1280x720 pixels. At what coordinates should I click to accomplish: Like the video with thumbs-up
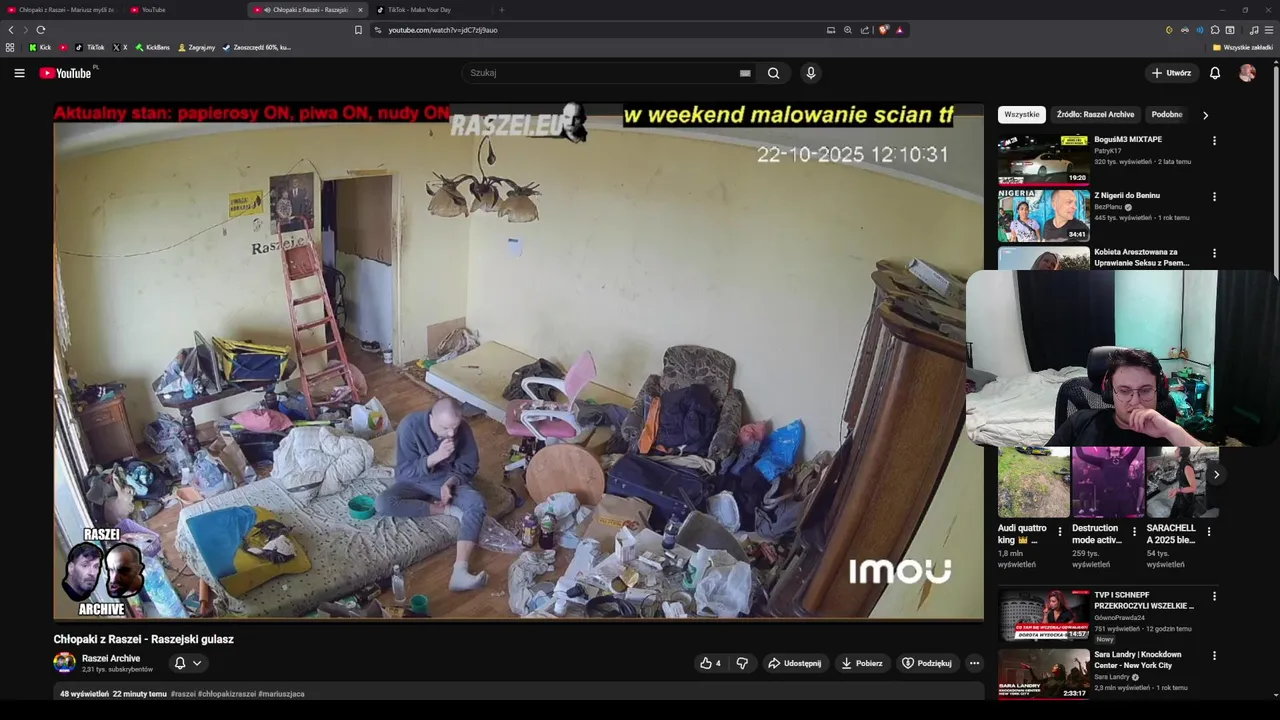[710, 663]
